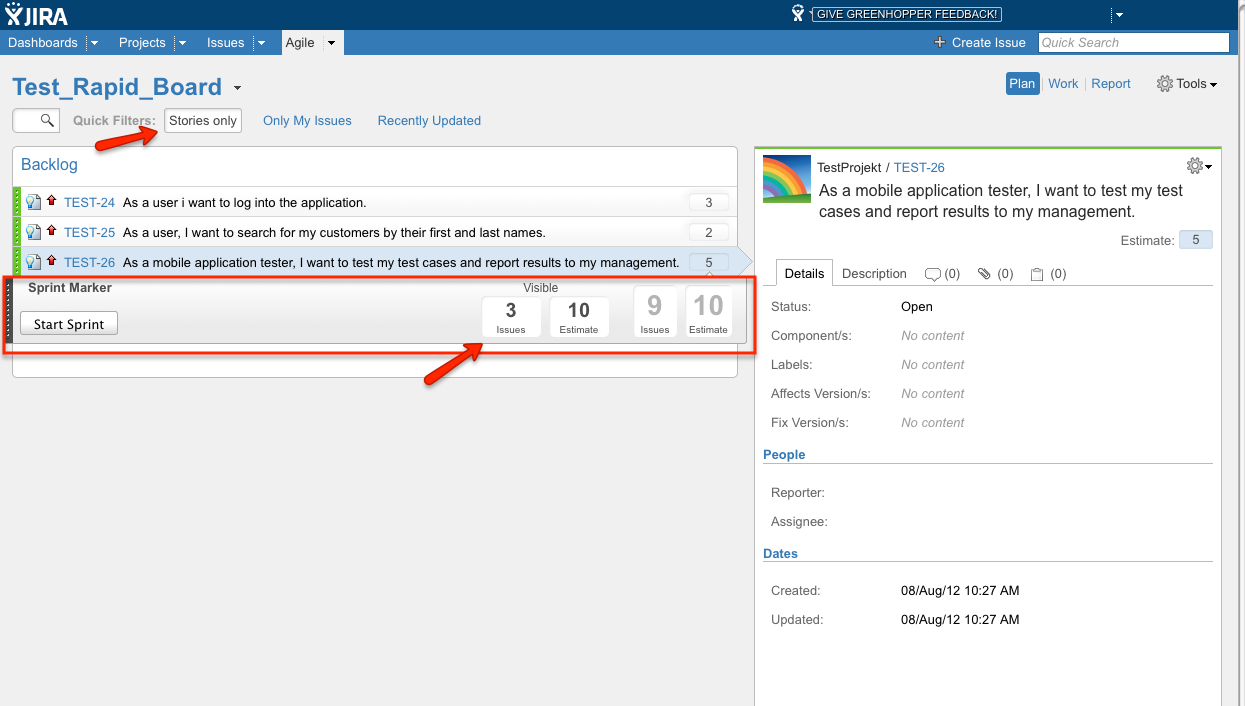Screen dimensions: 1245x706
Task: Select the summary about searching customers by names
Action: [334, 232]
